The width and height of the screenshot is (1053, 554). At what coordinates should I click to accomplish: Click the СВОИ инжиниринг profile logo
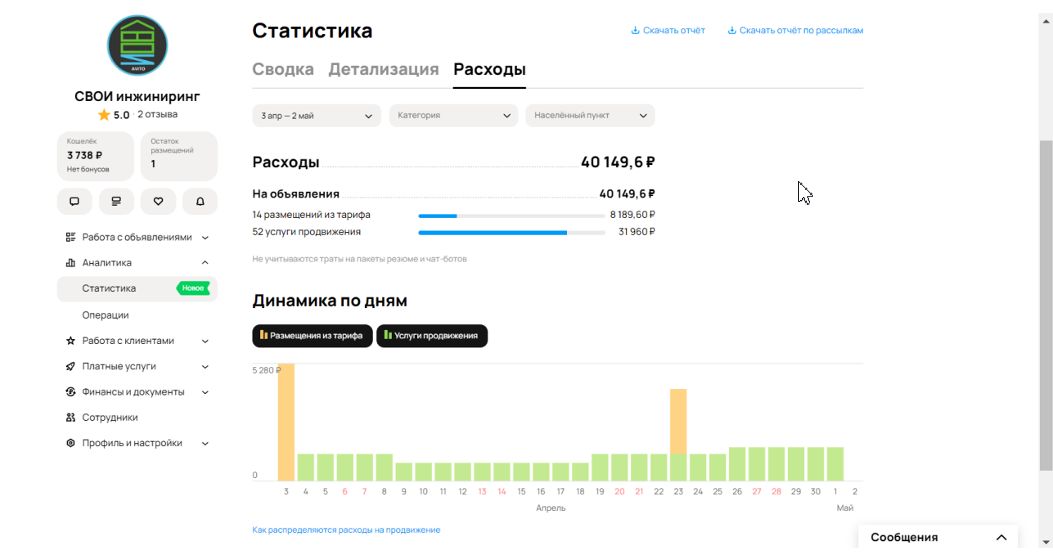[x=137, y=45]
